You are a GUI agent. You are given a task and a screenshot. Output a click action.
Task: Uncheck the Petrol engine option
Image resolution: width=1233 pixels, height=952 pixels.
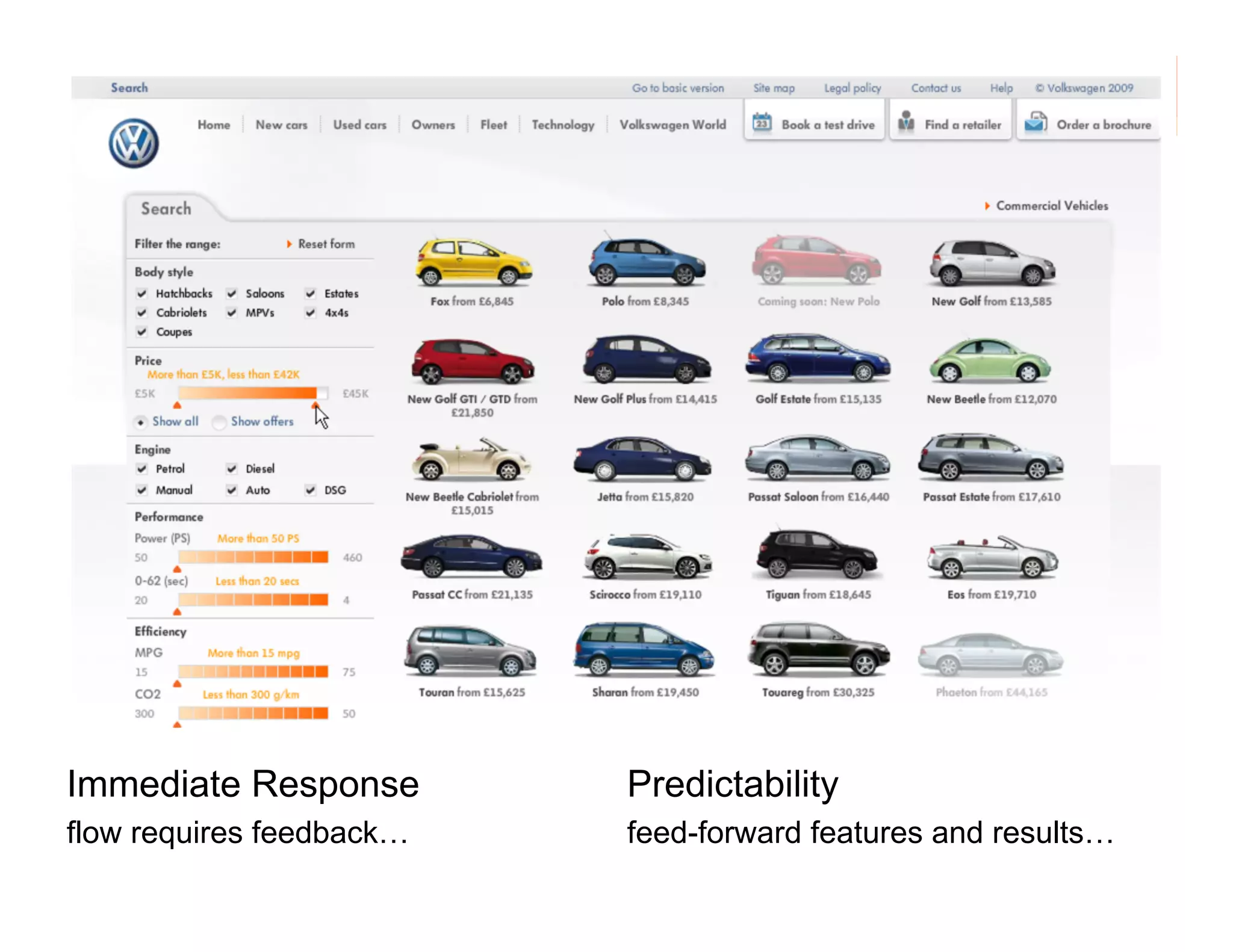click(x=142, y=469)
